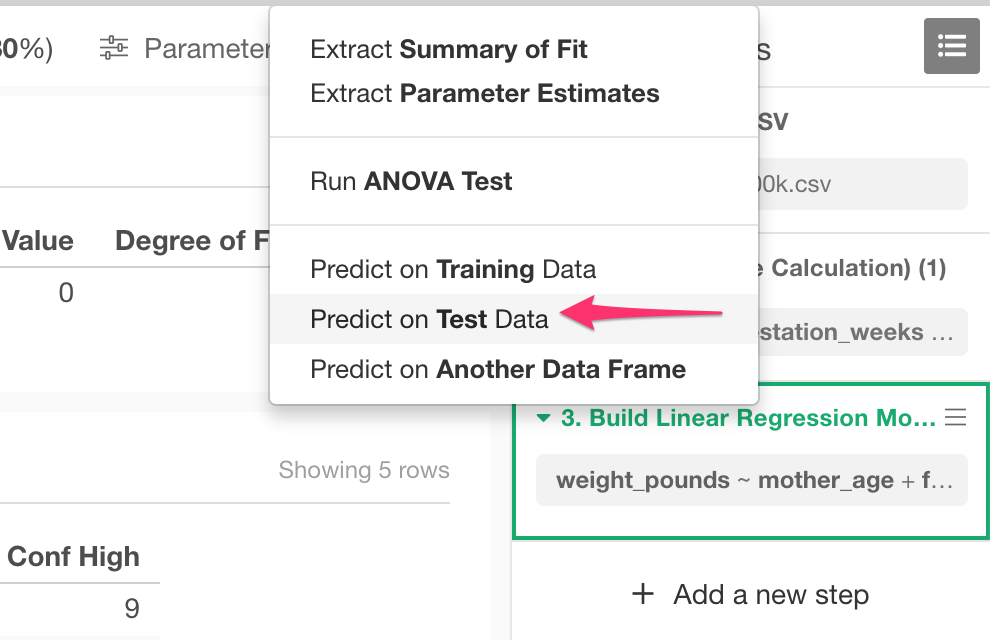
Task: Select the Calculation (1) step title
Action: [852, 268]
